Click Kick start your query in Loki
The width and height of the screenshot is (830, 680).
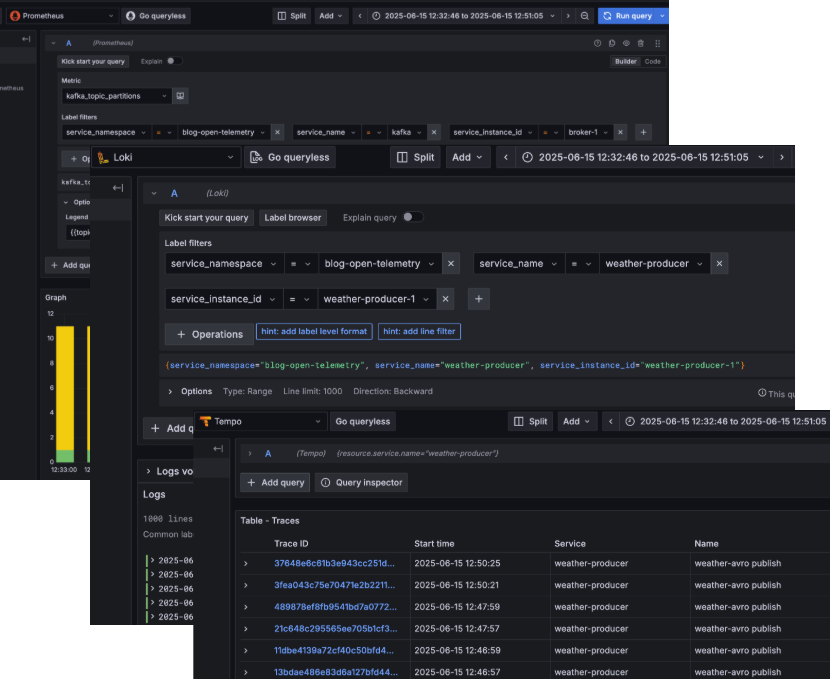(x=206, y=217)
